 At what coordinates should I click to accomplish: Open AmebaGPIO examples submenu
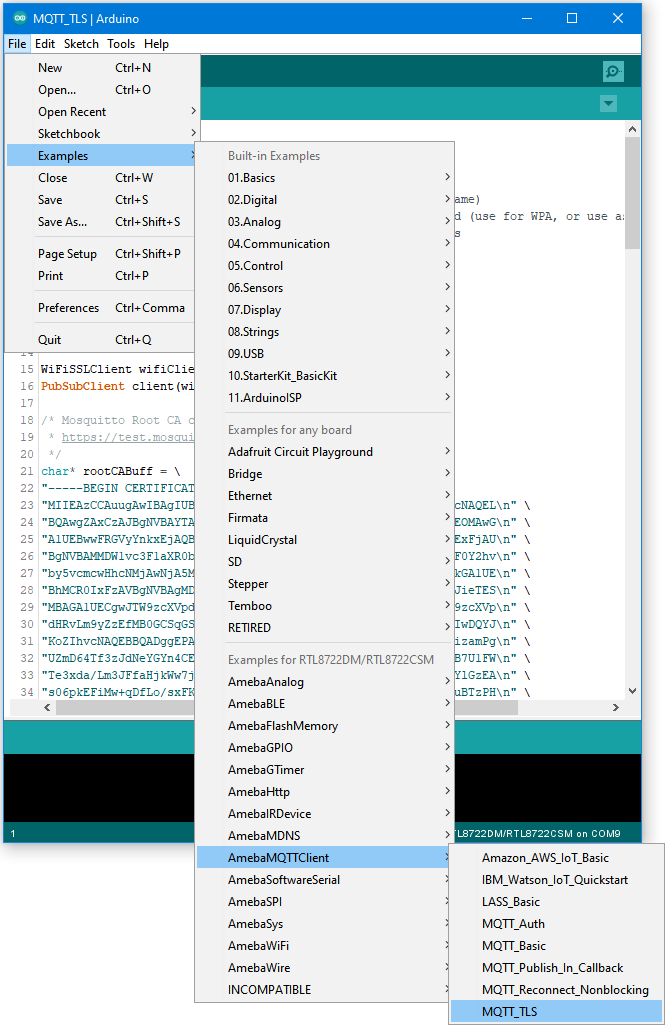(324, 747)
